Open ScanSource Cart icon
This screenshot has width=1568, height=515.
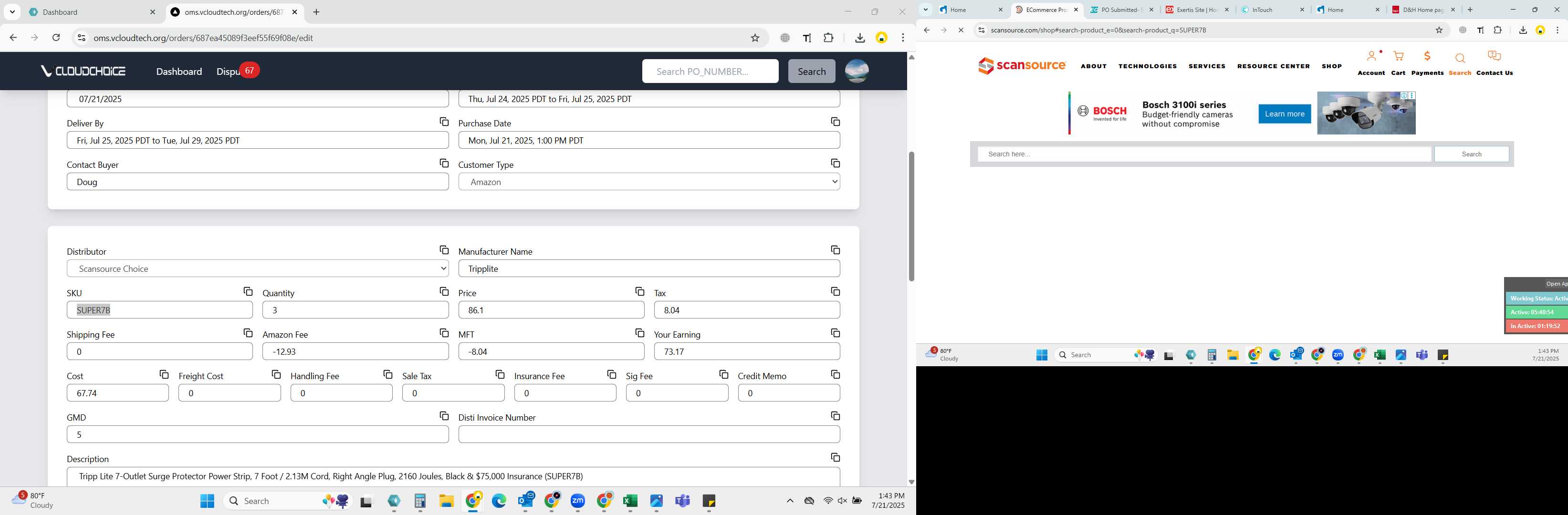[x=1398, y=57]
